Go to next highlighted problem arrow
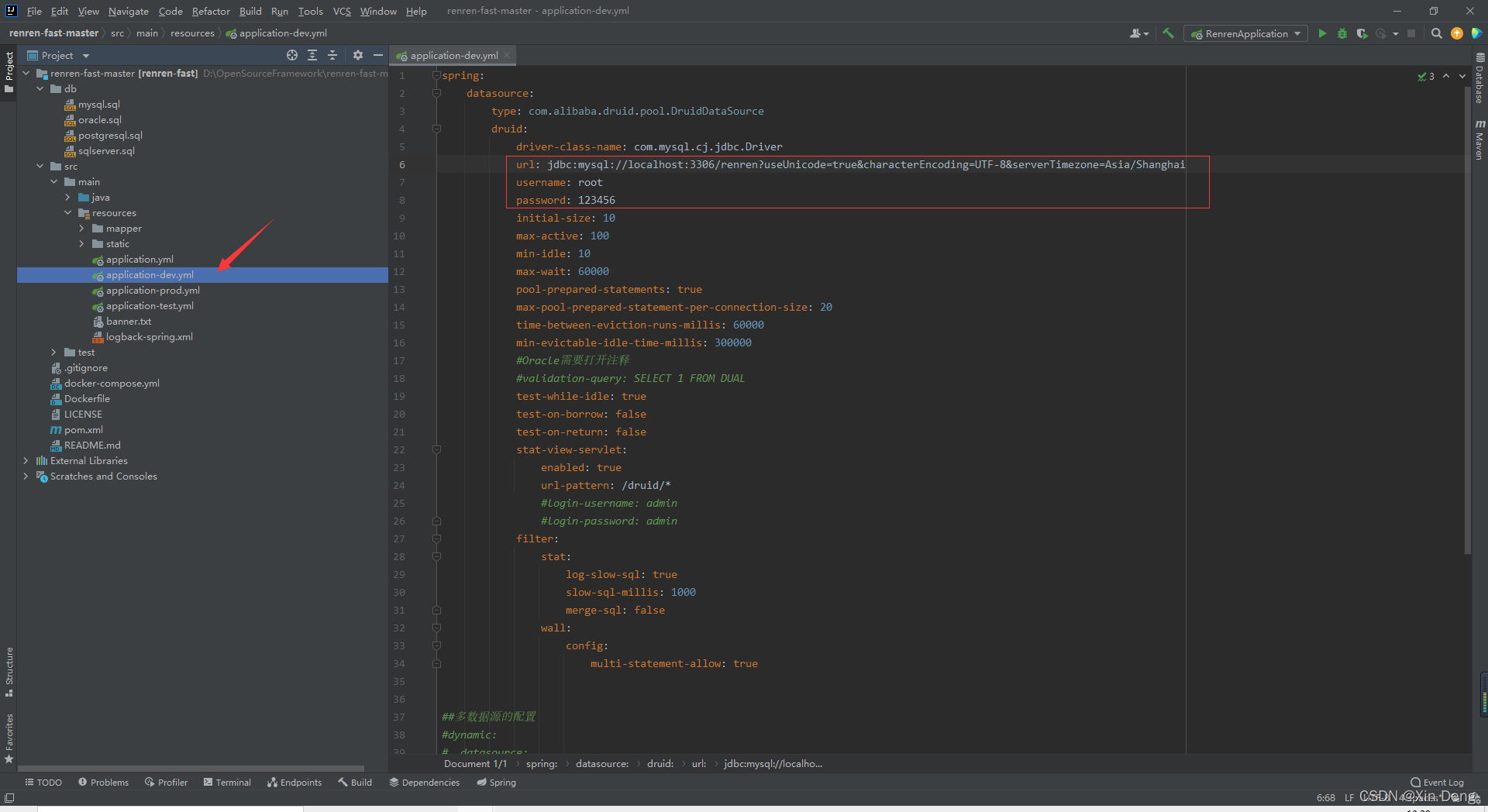Screen dimensions: 1488x812 tap(1462, 76)
